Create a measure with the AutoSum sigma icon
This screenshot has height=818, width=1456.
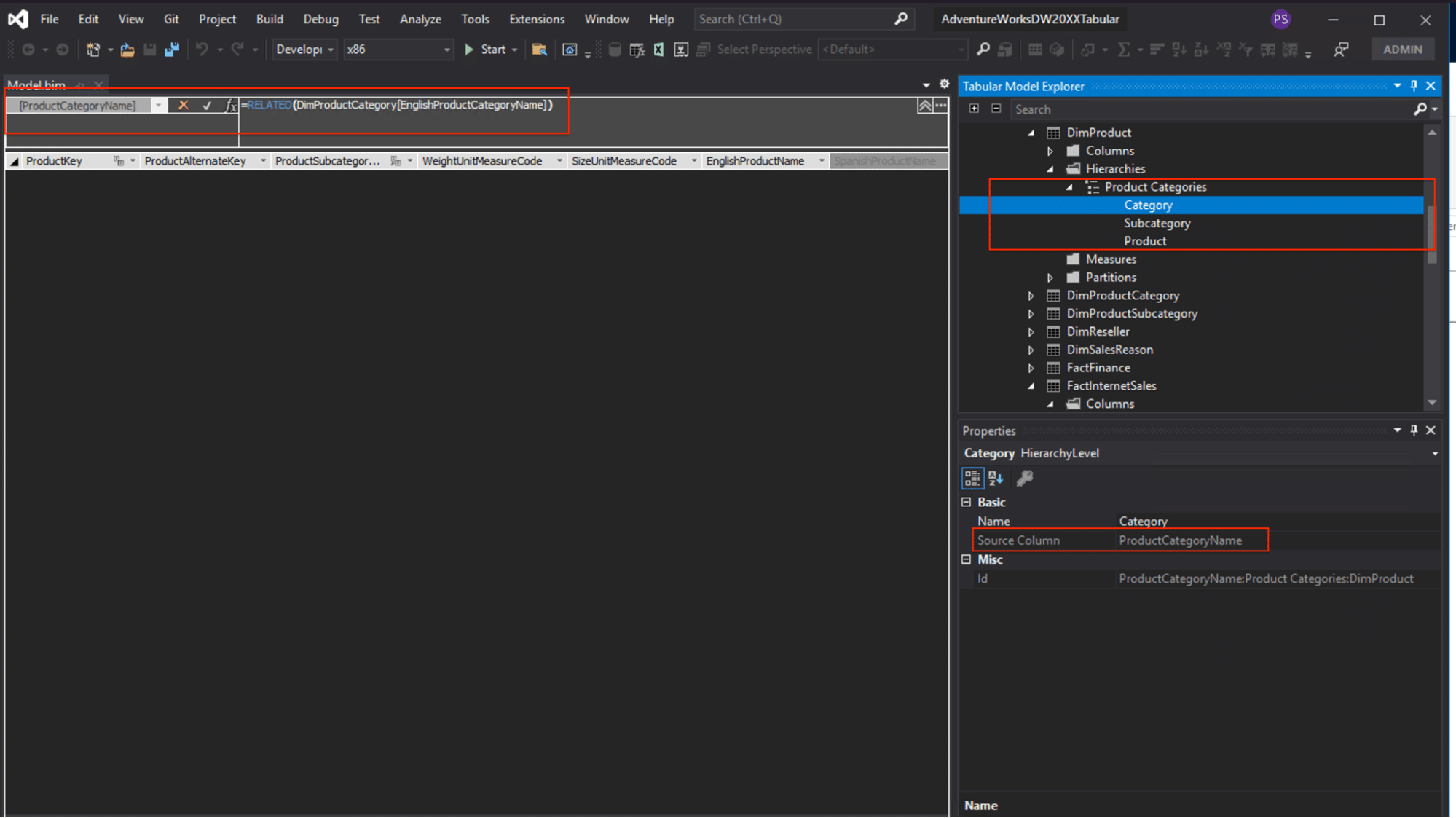(x=1126, y=50)
